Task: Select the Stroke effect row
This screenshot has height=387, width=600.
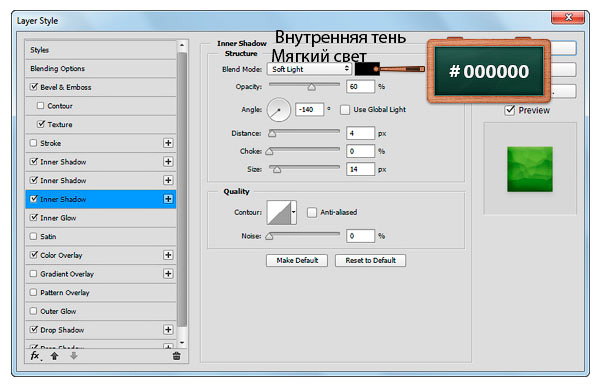Action: tap(101, 143)
